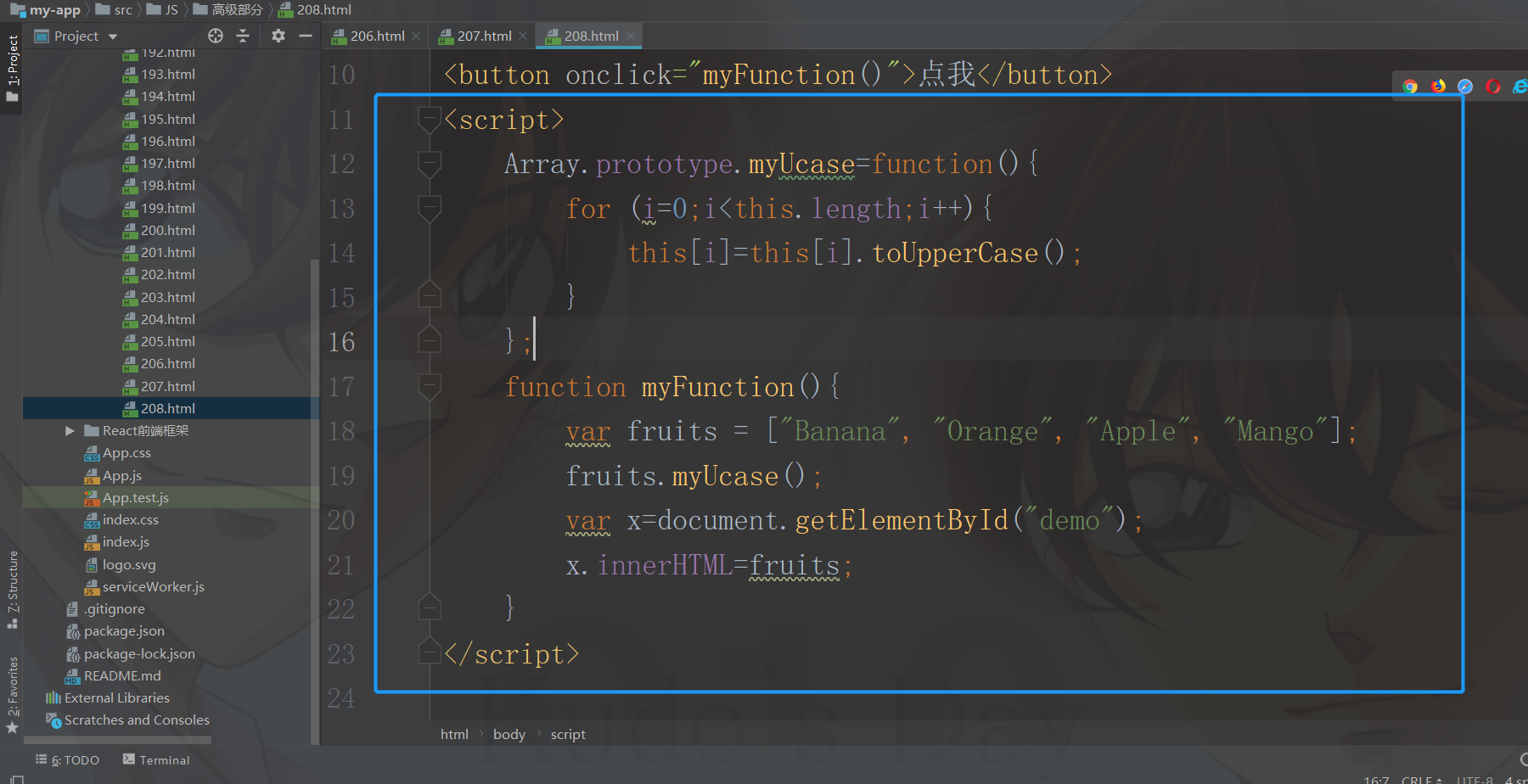Image resolution: width=1528 pixels, height=784 pixels.
Task: Click the locate/scroll-from-source target icon
Action: tap(216, 36)
